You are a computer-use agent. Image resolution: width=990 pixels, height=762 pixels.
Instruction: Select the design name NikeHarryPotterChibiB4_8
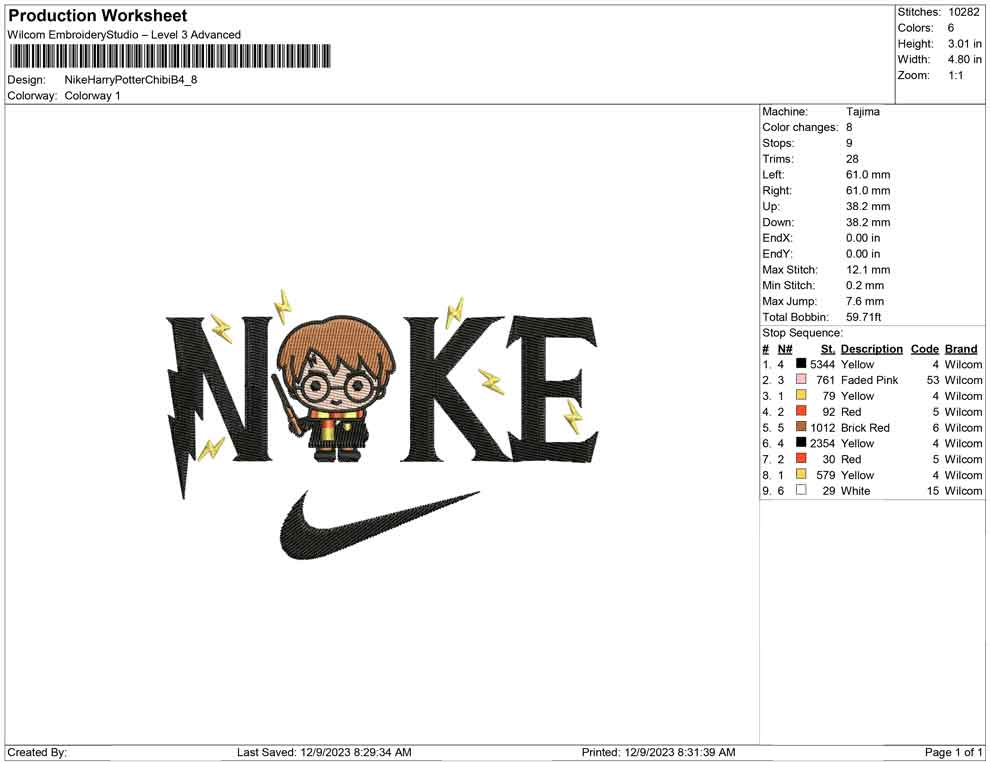point(131,80)
